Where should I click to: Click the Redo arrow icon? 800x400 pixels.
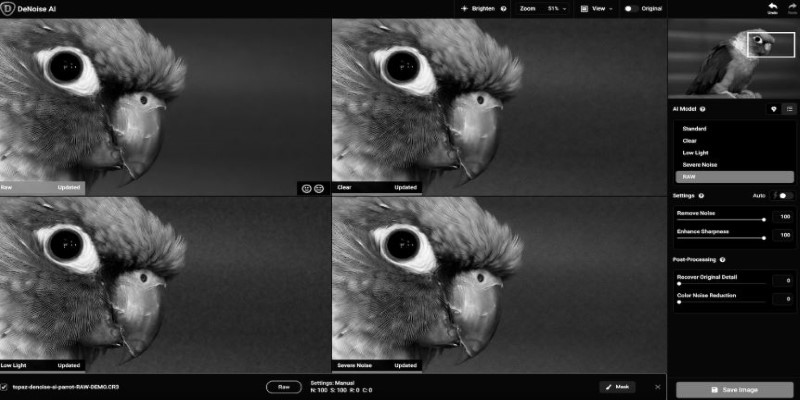coord(791,8)
